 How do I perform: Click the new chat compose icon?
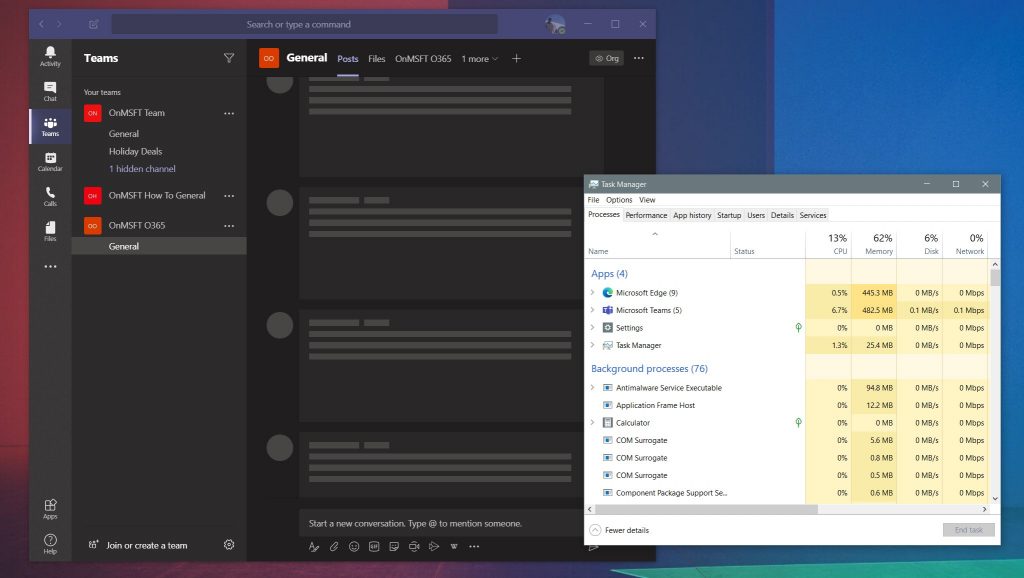click(93, 24)
